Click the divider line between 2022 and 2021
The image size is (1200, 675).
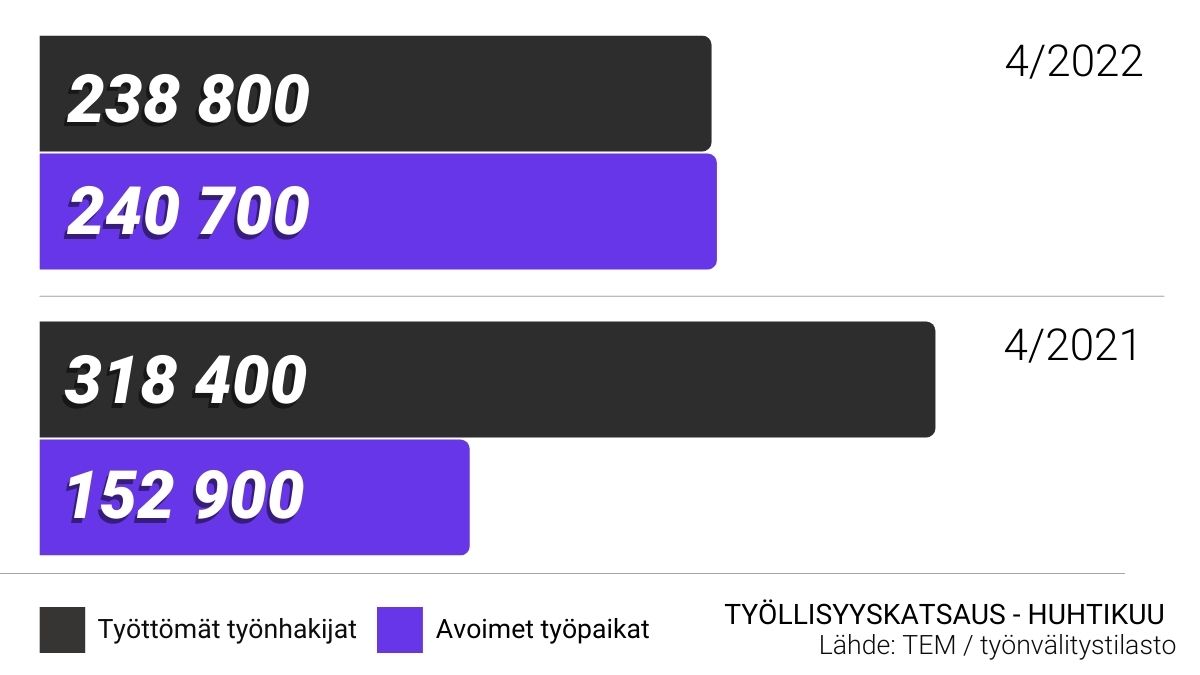pos(602,296)
